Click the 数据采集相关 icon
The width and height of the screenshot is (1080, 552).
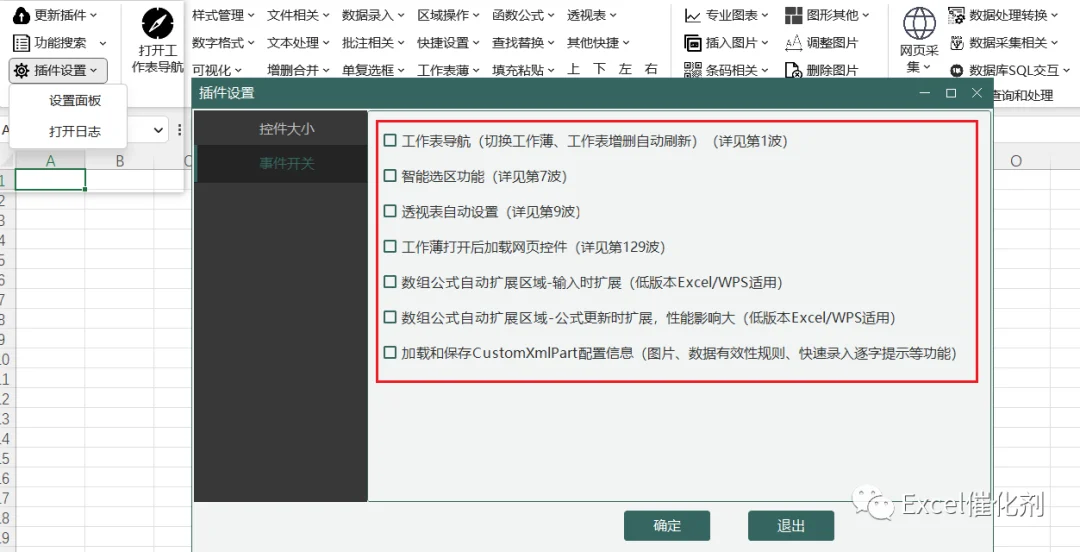(956, 43)
